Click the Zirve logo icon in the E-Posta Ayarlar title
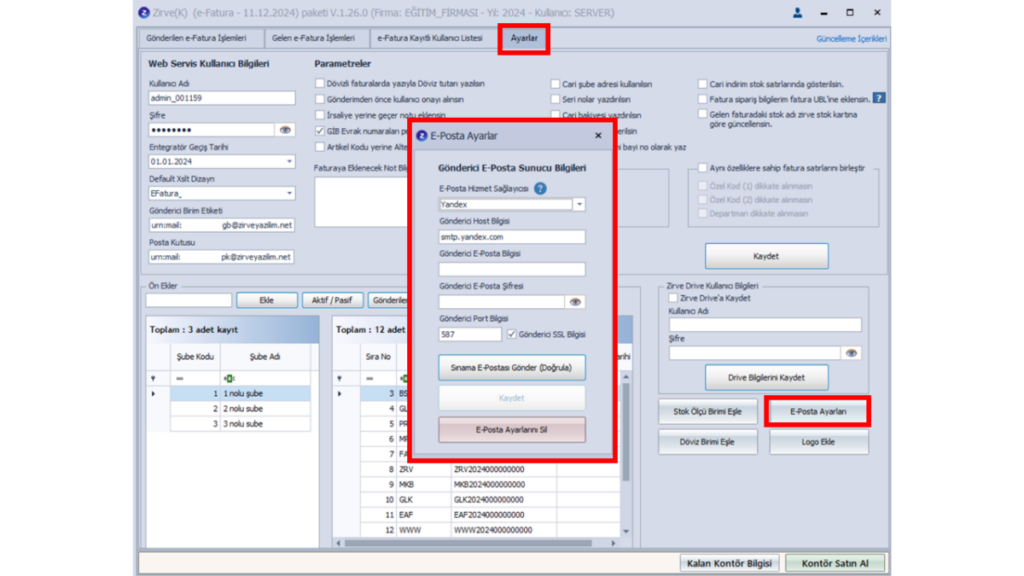1024x576 pixels. 421,135
